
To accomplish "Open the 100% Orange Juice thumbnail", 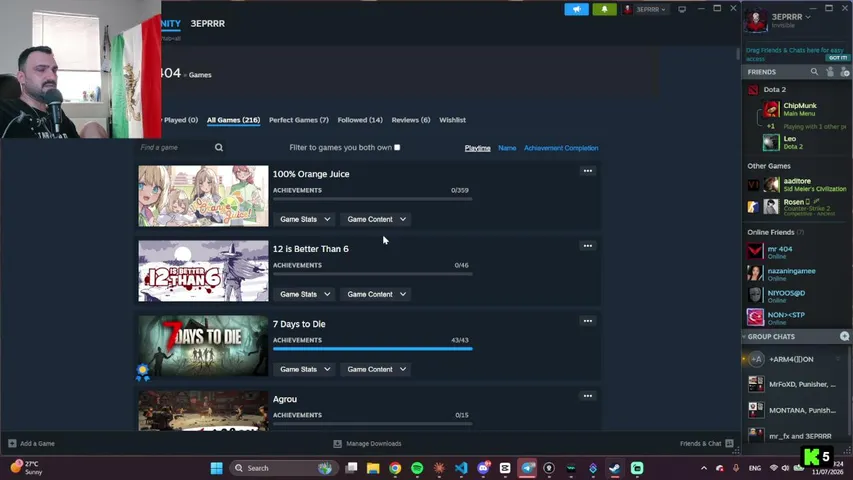I will tap(203, 196).
